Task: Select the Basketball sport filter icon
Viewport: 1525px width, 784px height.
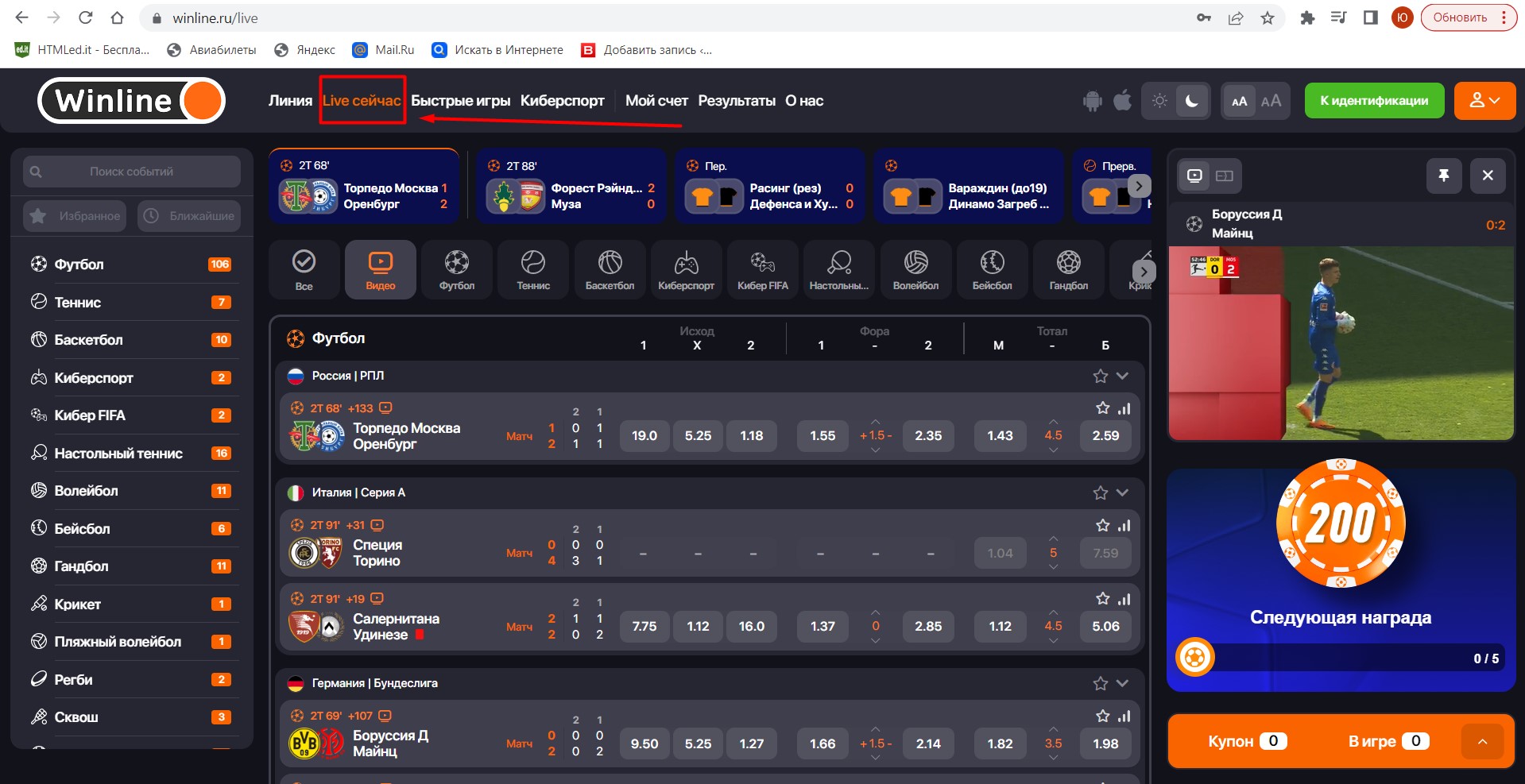Action: click(610, 270)
